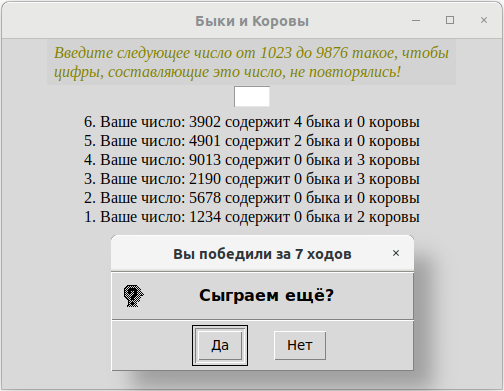This screenshot has width=504, height=391.
Task: Select guess 6 result line with 3902
Action: click(x=252, y=122)
